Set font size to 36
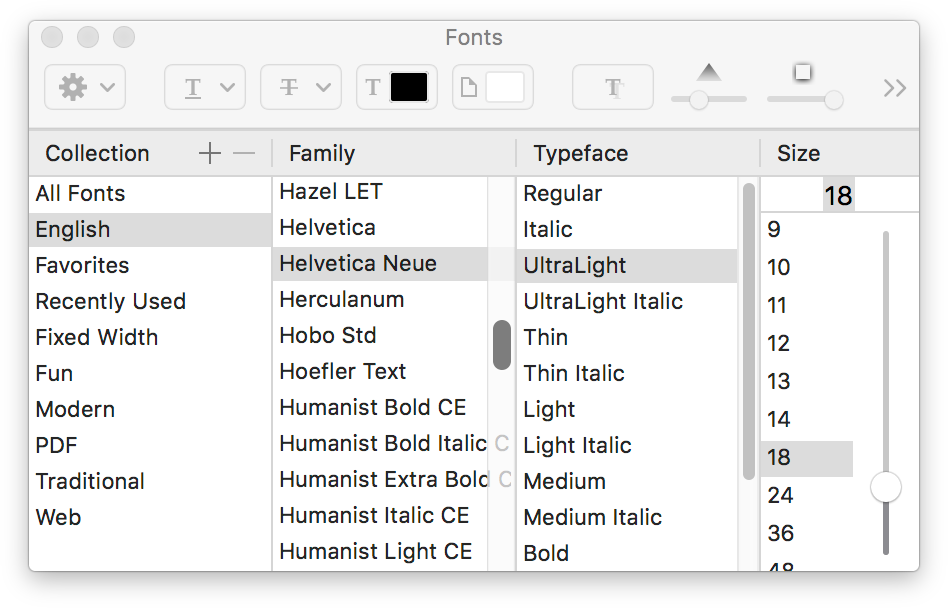Viewport: 948px width, 608px height. tap(807, 534)
